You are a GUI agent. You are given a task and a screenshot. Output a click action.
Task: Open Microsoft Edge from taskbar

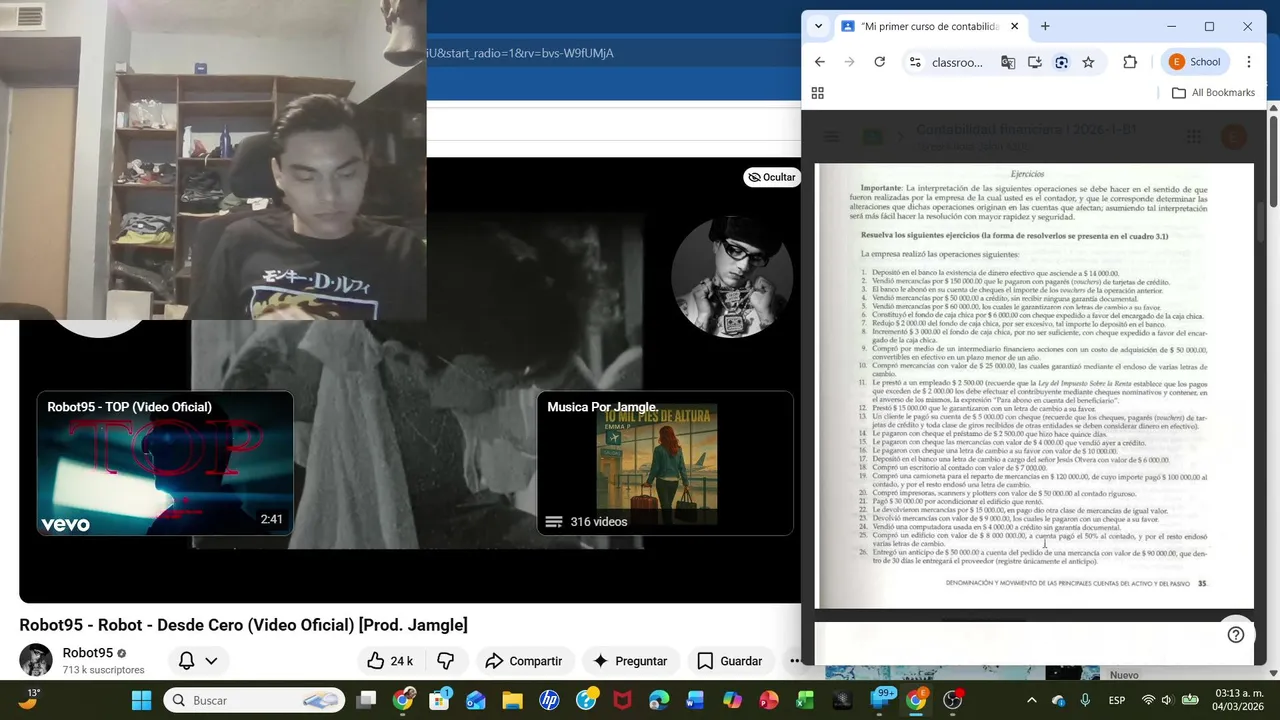point(659,700)
